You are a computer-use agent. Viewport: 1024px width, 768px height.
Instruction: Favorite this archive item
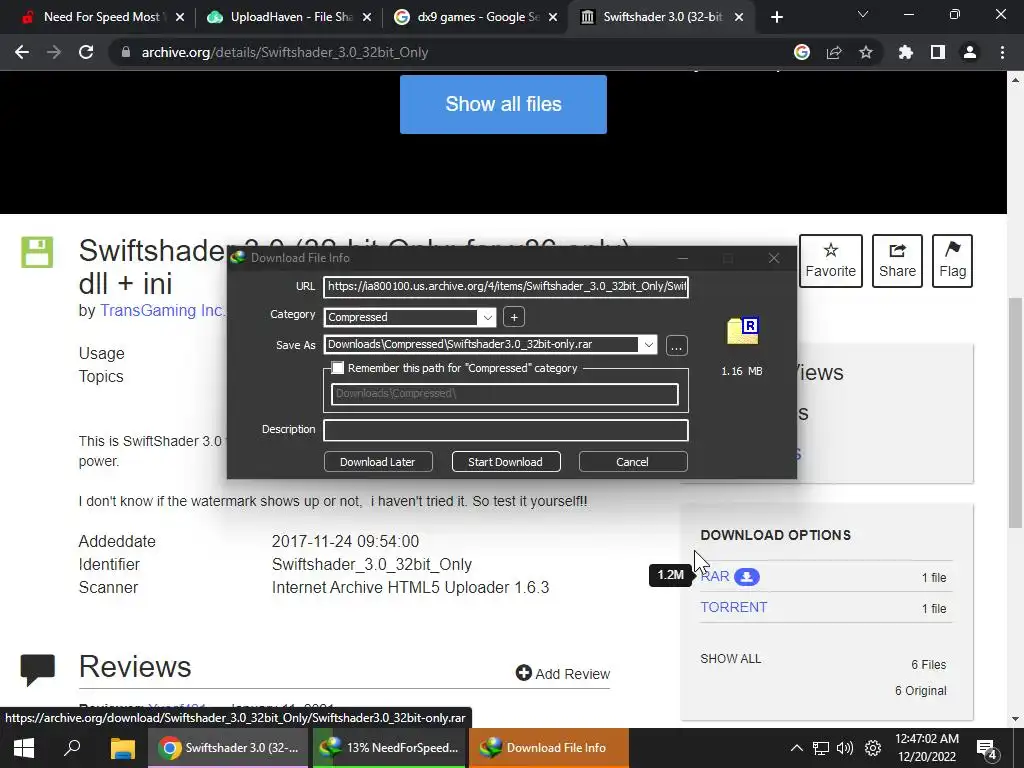[830, 261]
